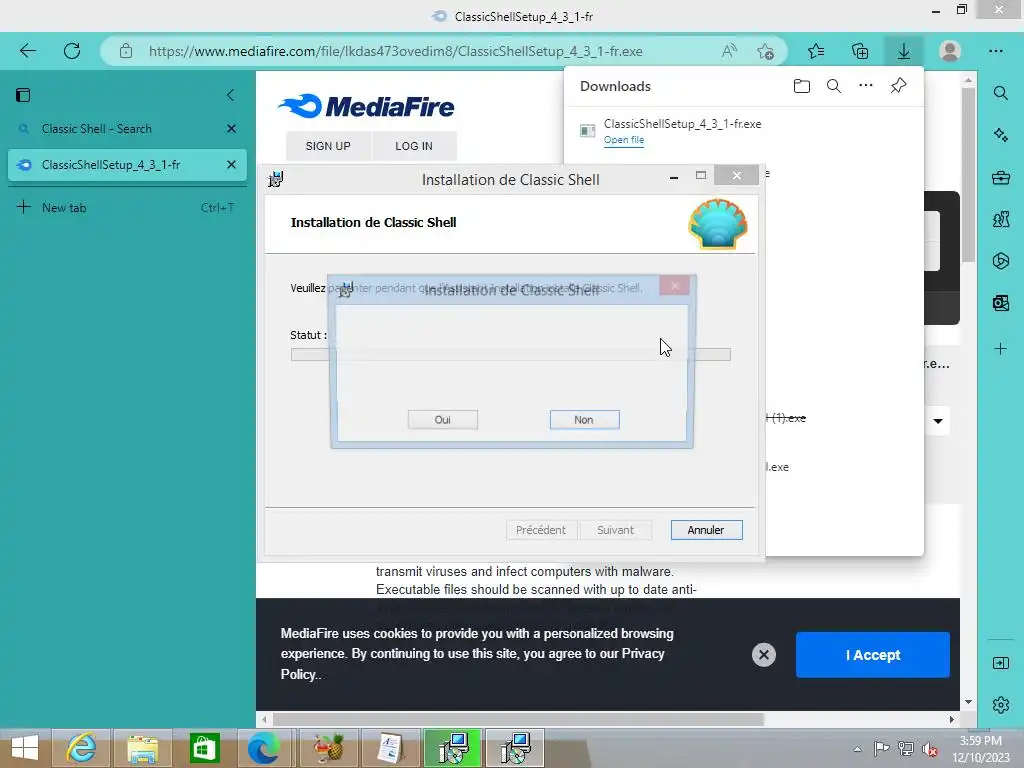Viewport: 1024px width, 768px height.
Task: Open sidebar settings gear icon
Action: [1000, 705]
